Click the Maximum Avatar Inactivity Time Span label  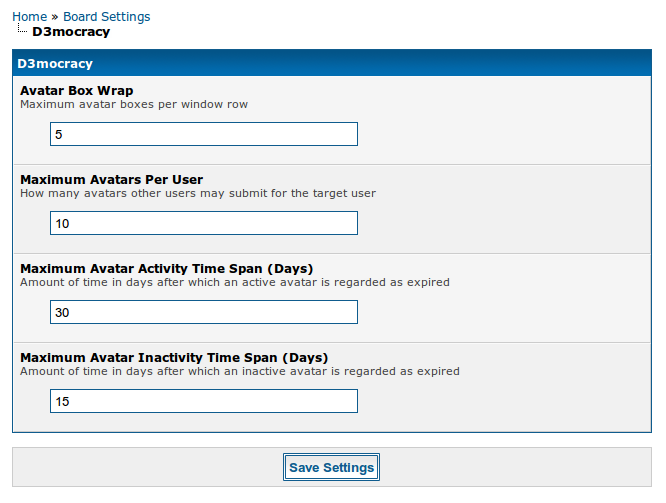(x=174, y=358)
